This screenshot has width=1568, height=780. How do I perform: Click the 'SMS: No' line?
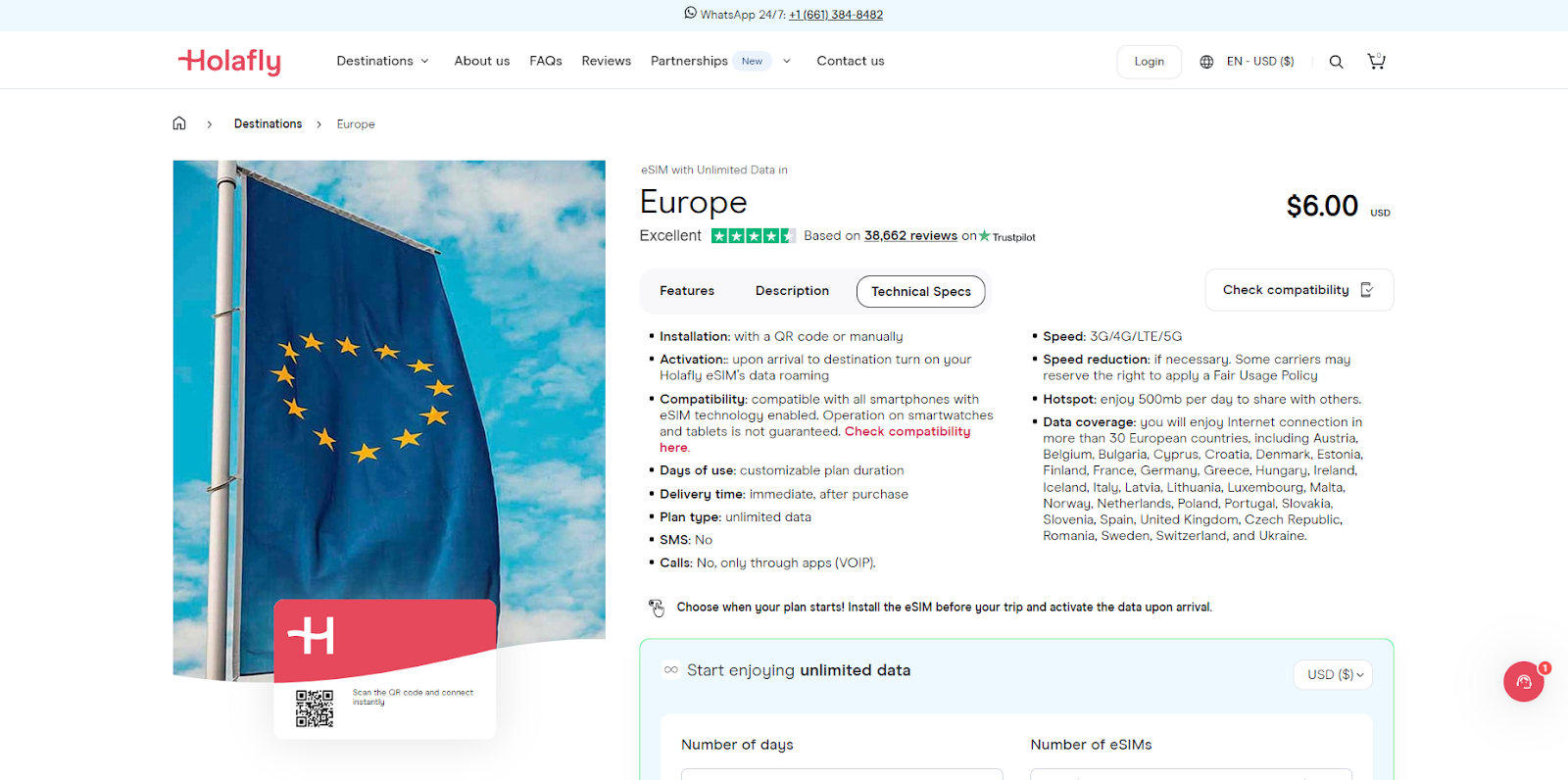coord(686,540)
